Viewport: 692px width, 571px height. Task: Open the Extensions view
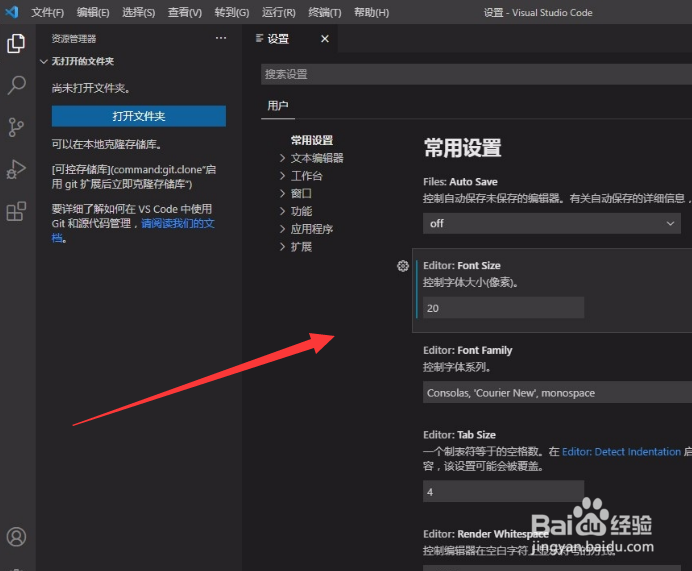pos(16,211)
